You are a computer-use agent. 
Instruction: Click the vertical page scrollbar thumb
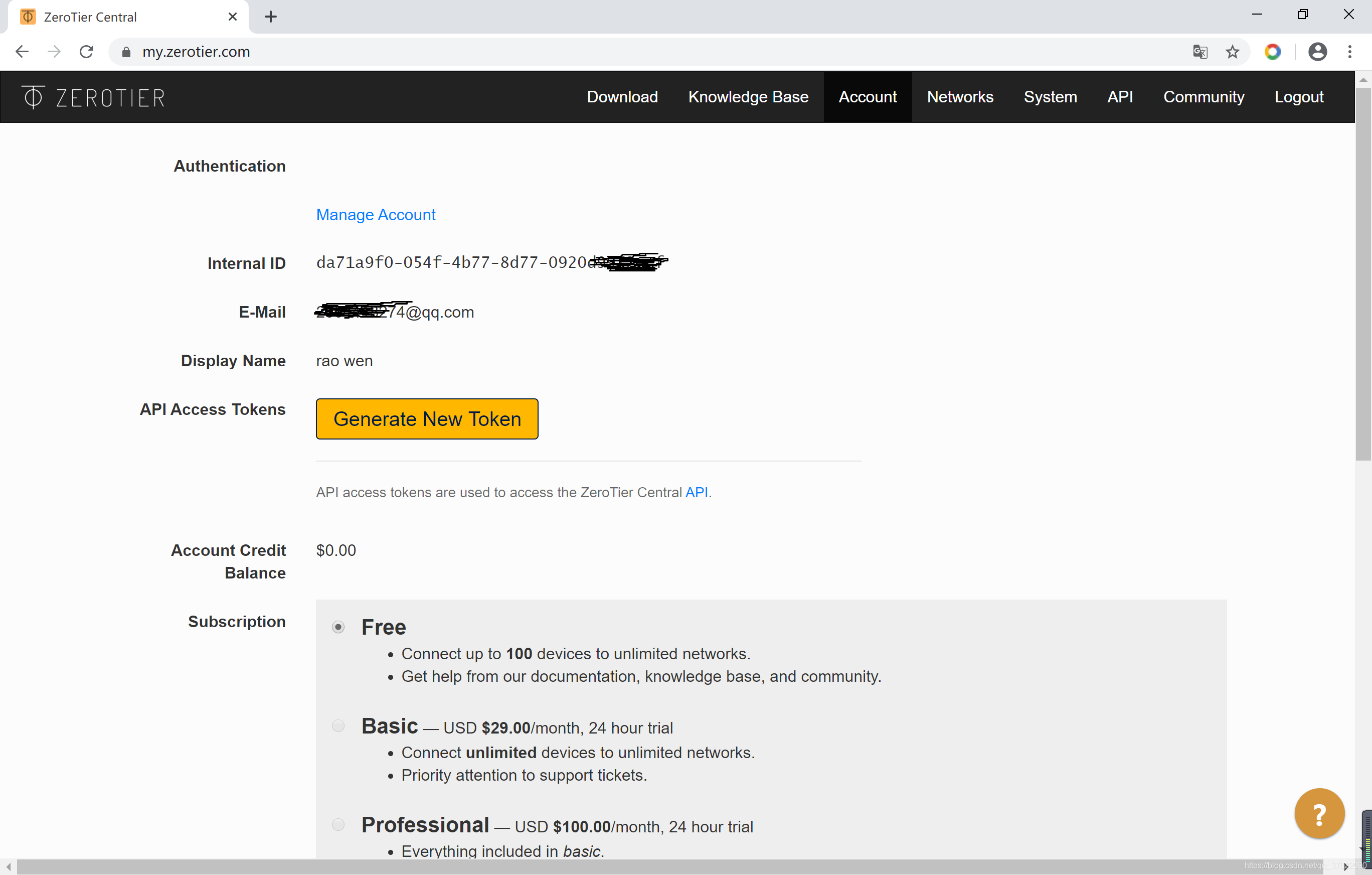1363,273
